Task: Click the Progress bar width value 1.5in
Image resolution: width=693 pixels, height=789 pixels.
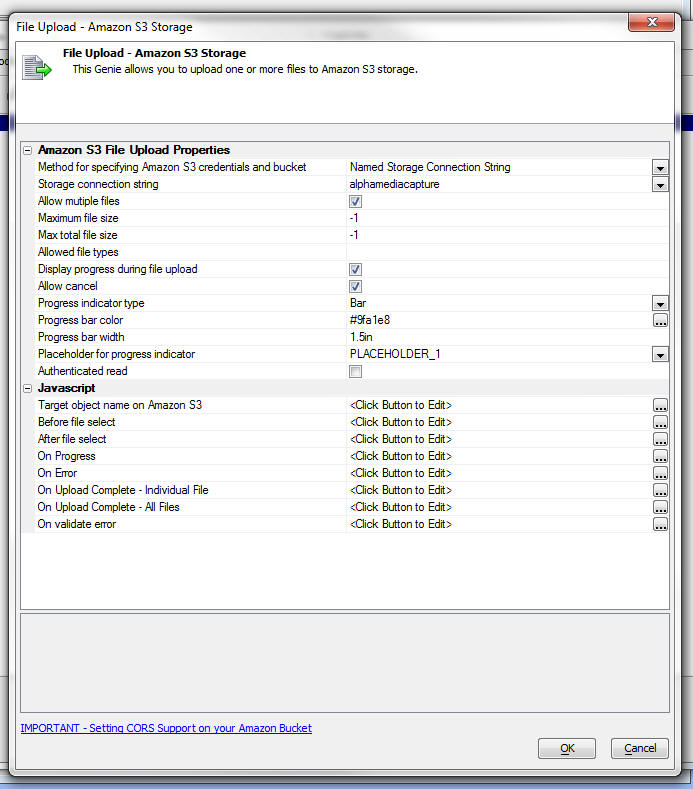Action: click(361, 337)
